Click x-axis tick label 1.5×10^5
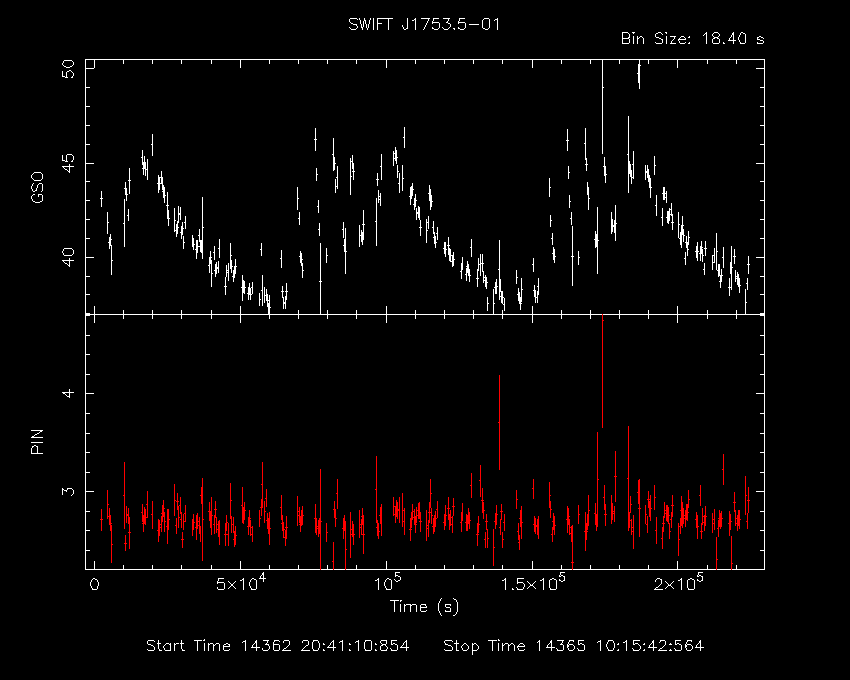Viewport: 850px width, 680px height. tap(532, 583)
